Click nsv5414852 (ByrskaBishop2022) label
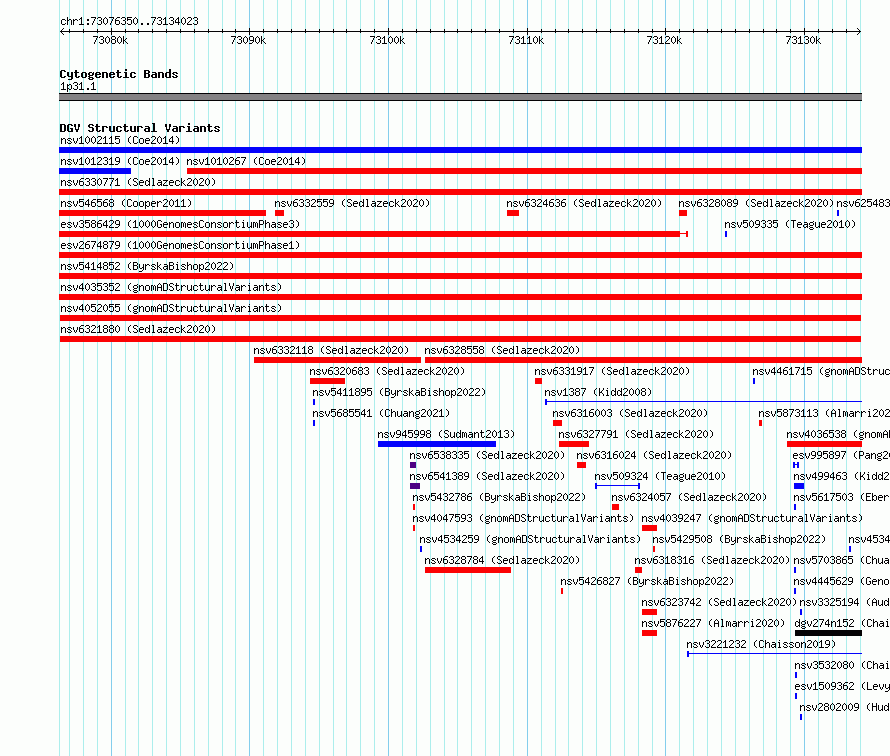This screenshot has height=756, width=890. pyautogui.click(x=147, y=266)
